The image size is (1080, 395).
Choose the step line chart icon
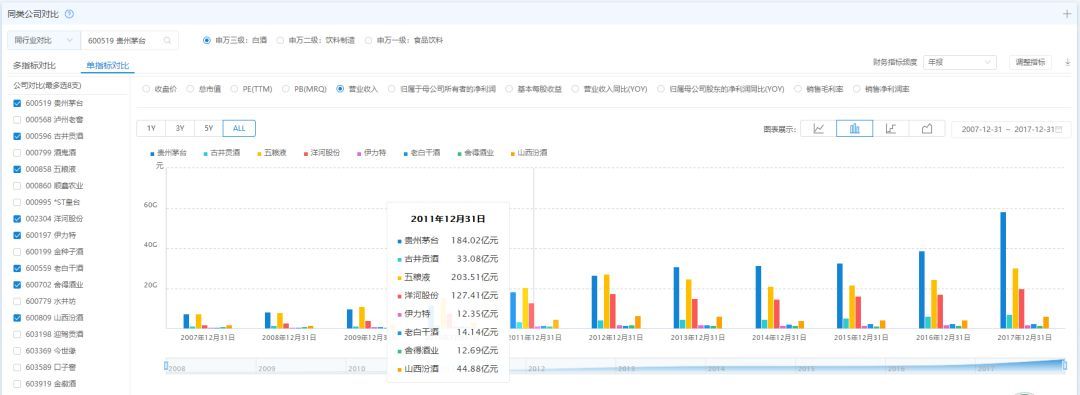click(891, 129)
